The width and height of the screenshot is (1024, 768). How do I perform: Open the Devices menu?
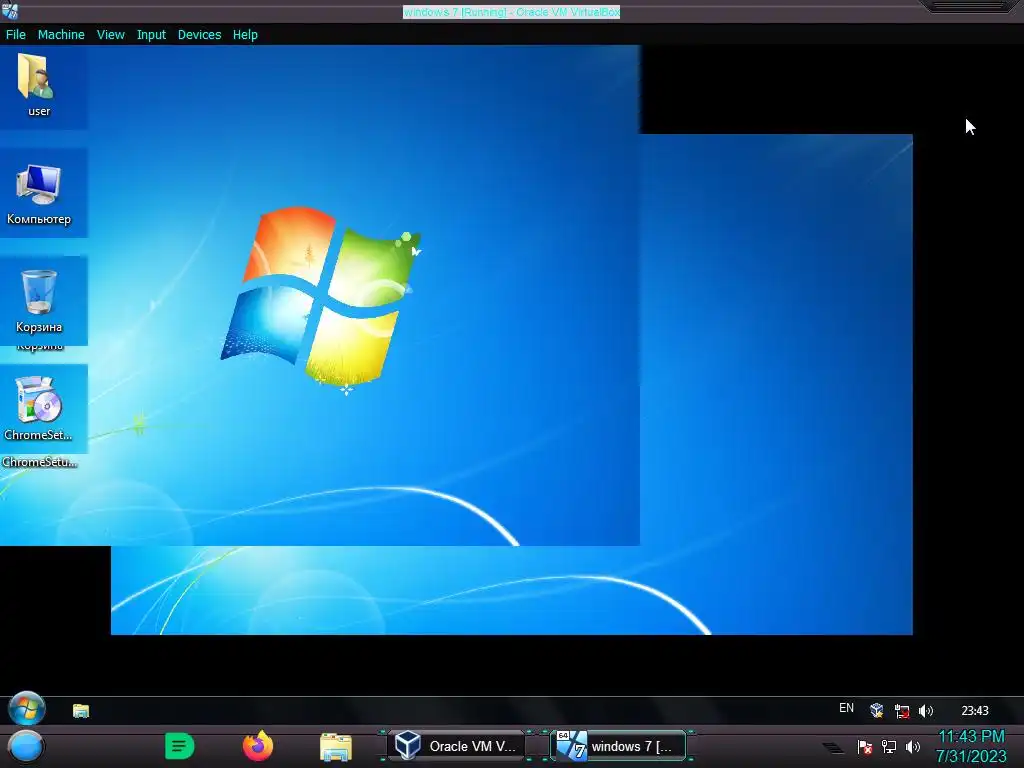point(199,35)
